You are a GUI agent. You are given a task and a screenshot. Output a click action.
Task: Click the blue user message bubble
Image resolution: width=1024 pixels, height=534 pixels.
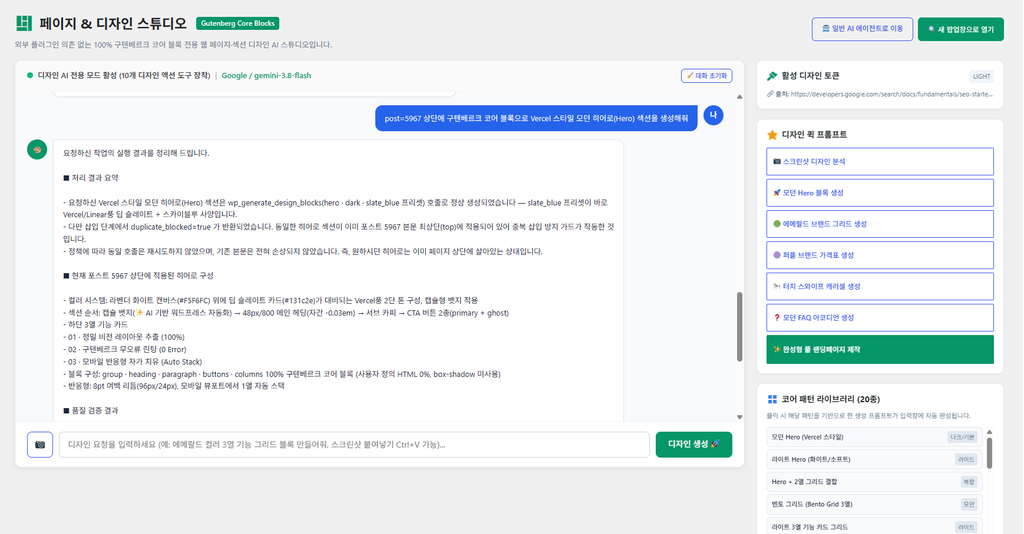(536, 118)
